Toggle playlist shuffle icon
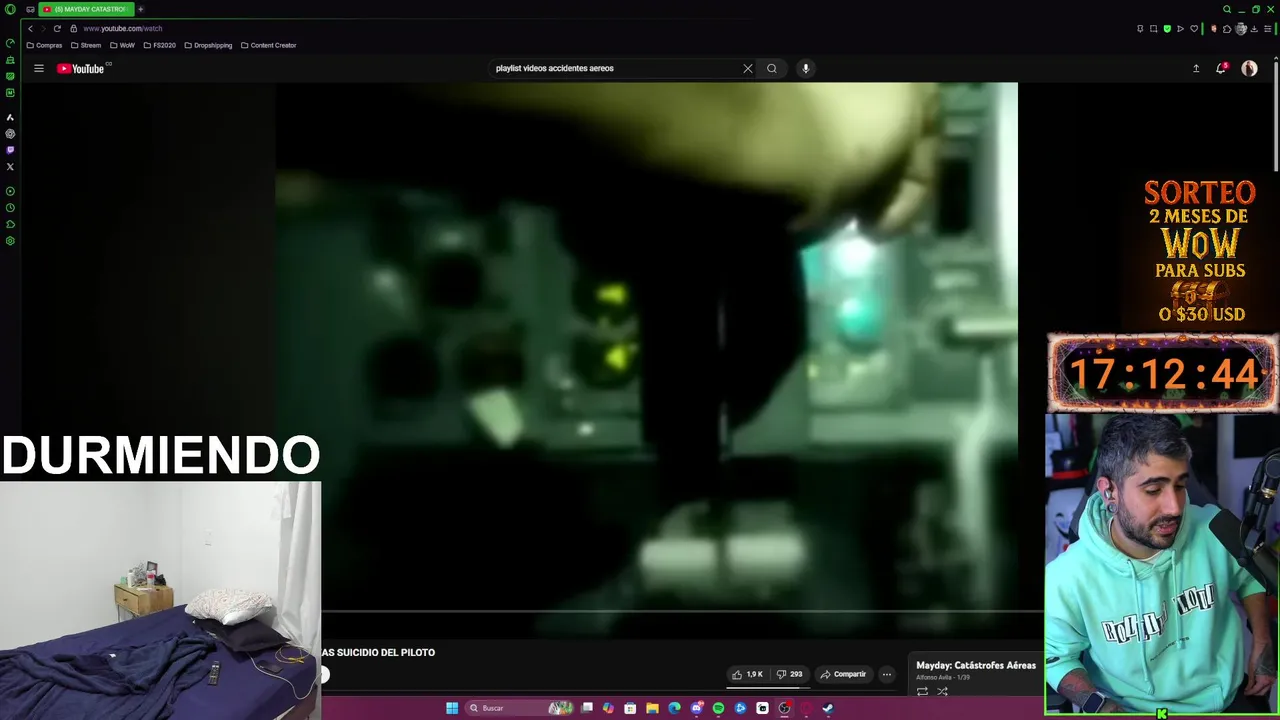Screen dimensions: 1280x720 tap(942, 691)
